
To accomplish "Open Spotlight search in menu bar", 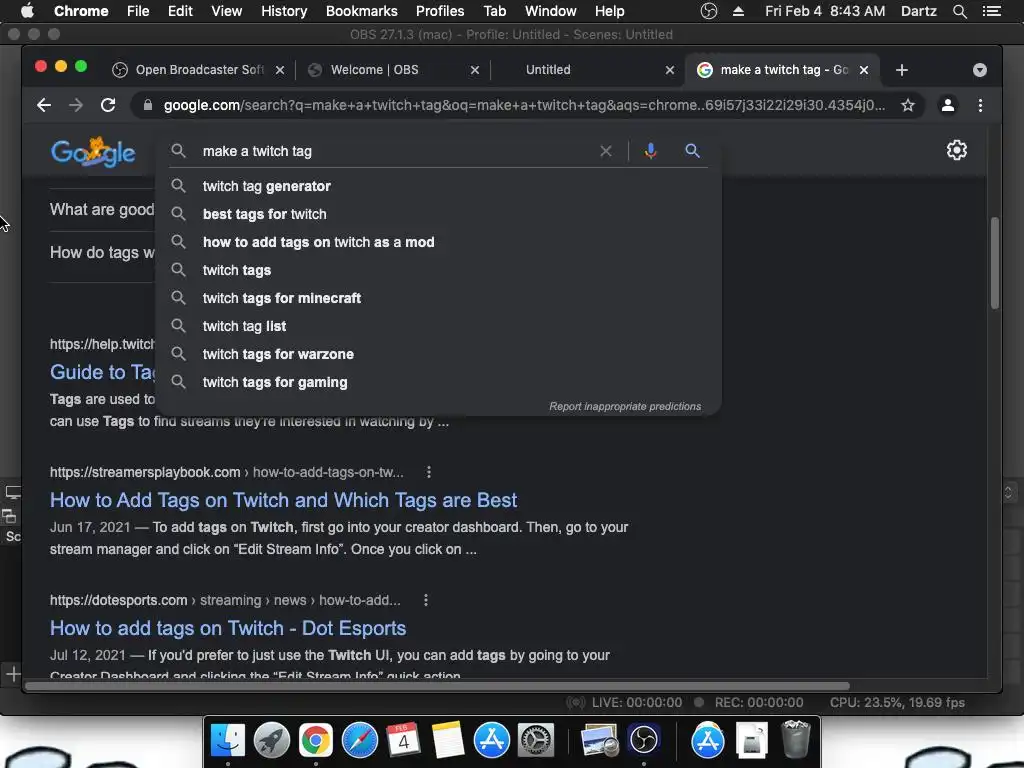I will (x=959, y=11).
